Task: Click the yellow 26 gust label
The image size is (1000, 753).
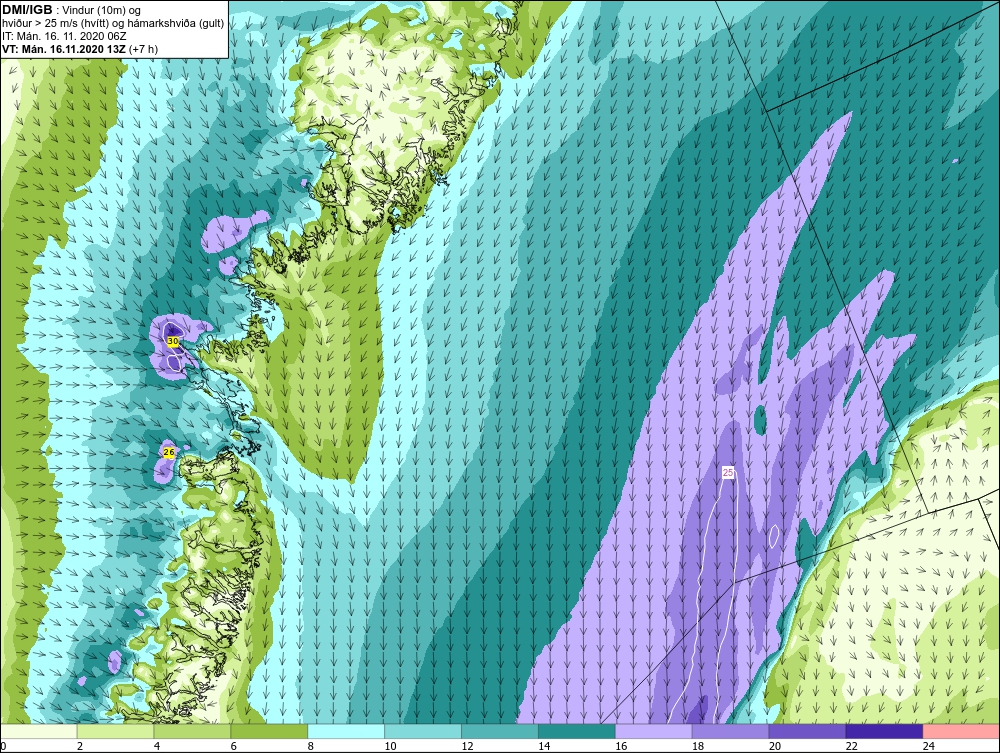Action: [x=169, y=452]
